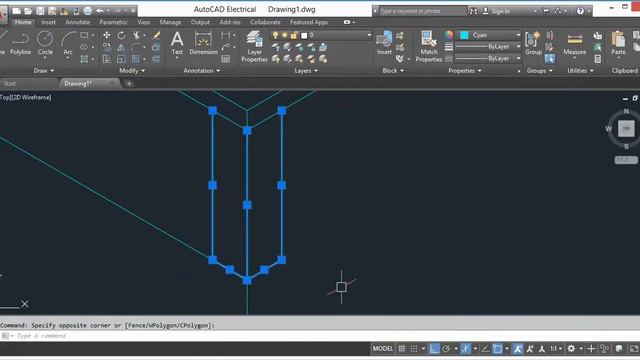Toggle annotation visibility in status bar
Viewport: 640px width, 360px height.
[x=518, y=349]
